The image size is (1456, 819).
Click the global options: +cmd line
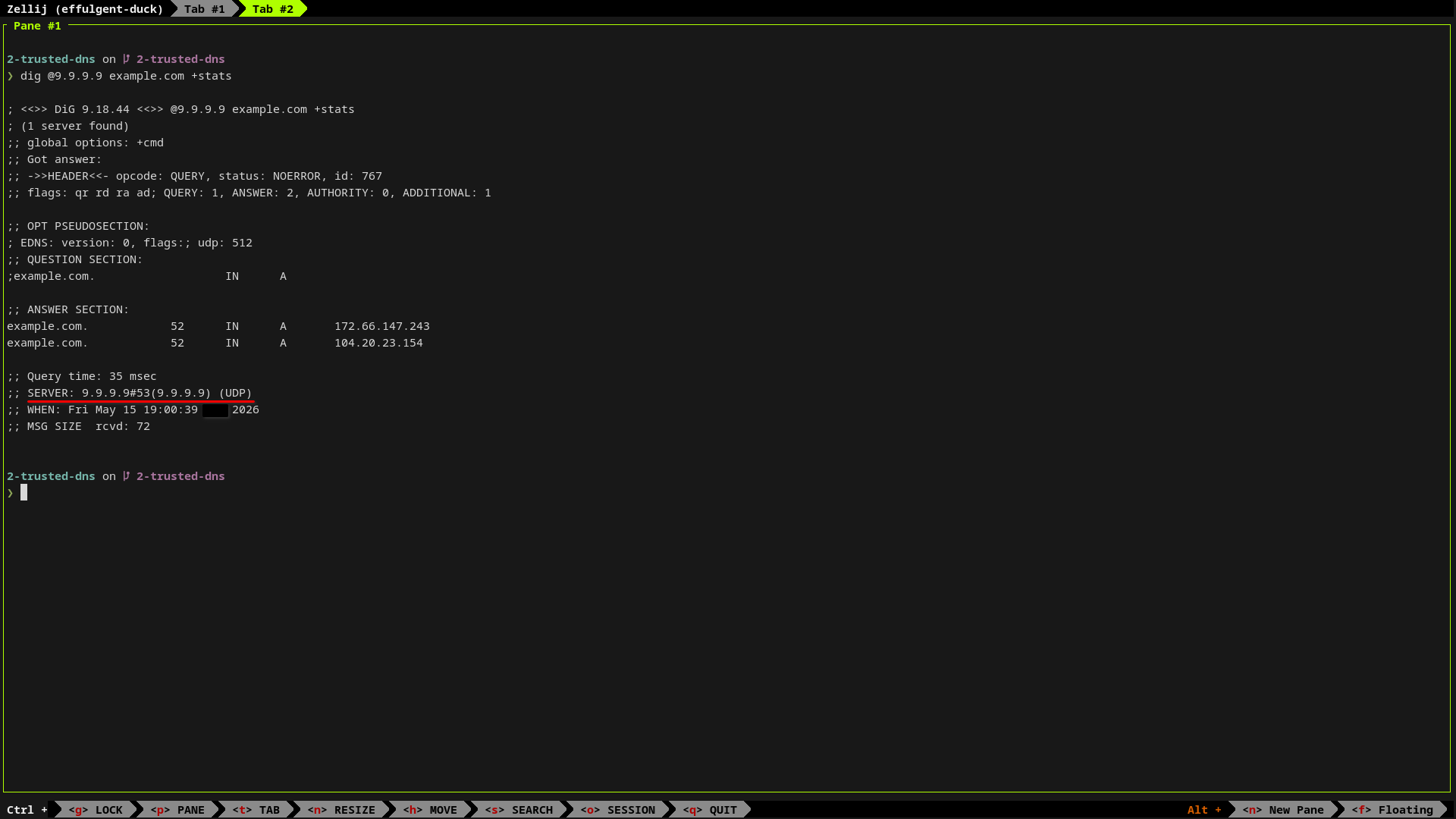pos(86,143)
